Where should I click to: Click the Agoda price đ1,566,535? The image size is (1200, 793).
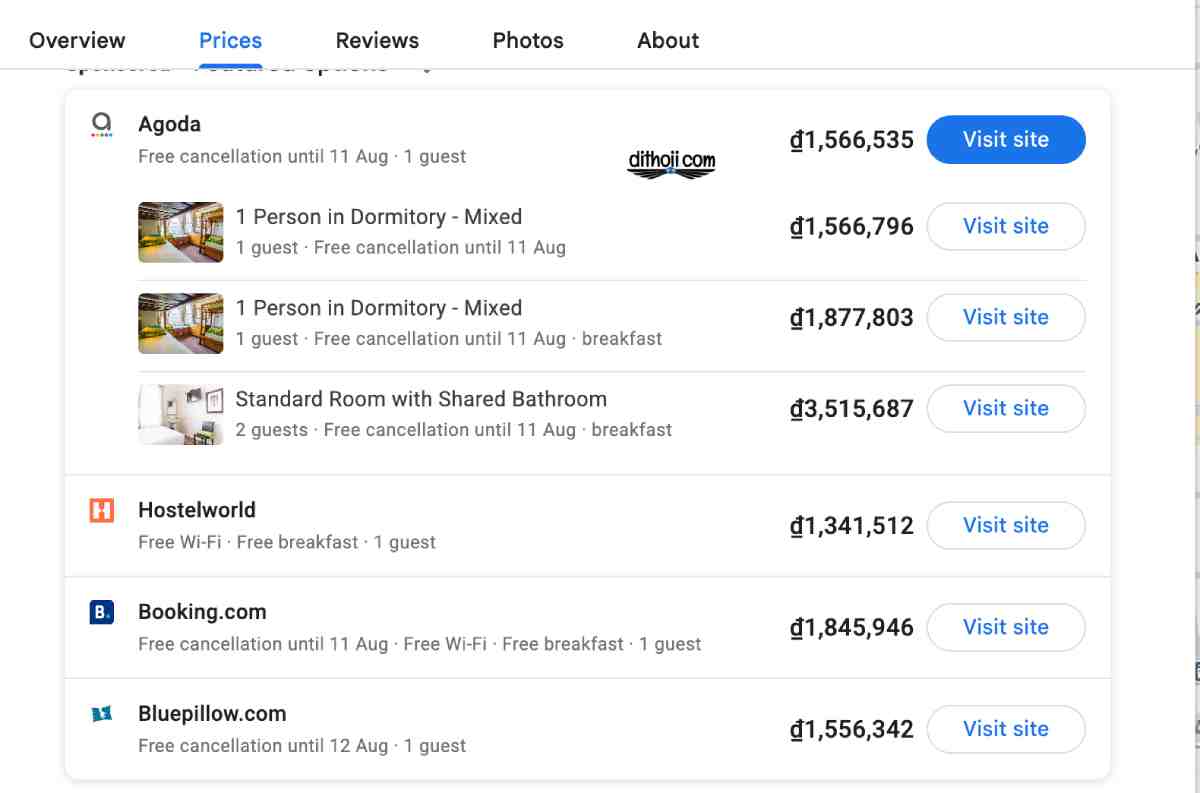point(852,140)
